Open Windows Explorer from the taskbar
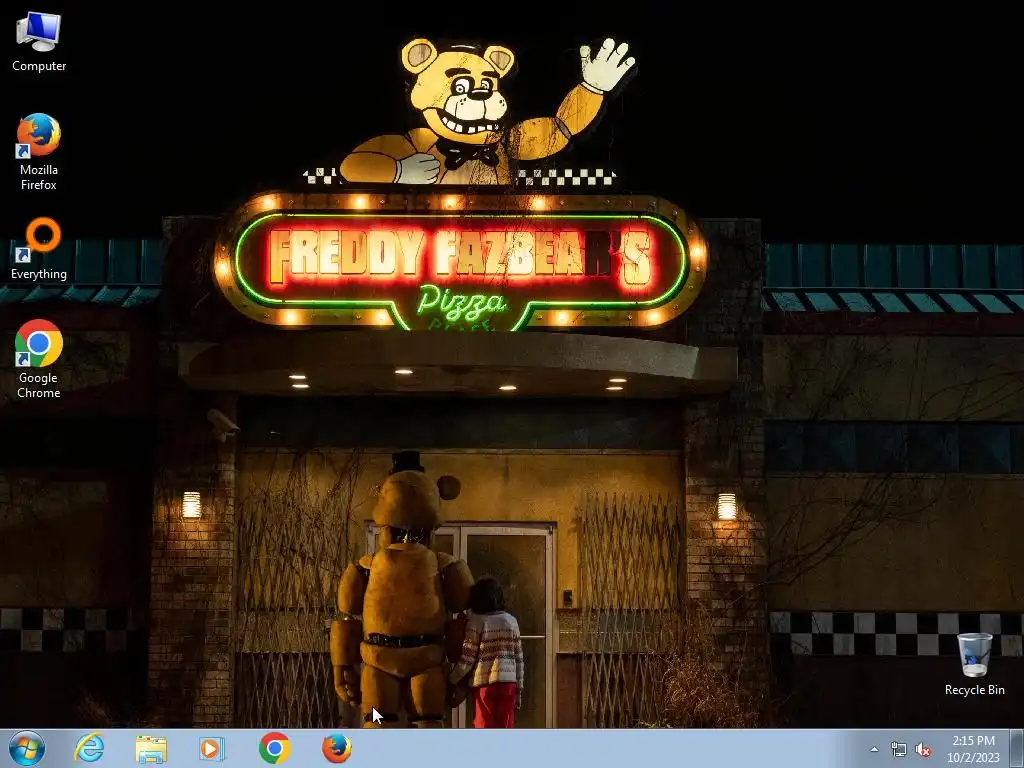Image resolution: width=1024 pixels, height=768 pixels. (x=151, y=748)
